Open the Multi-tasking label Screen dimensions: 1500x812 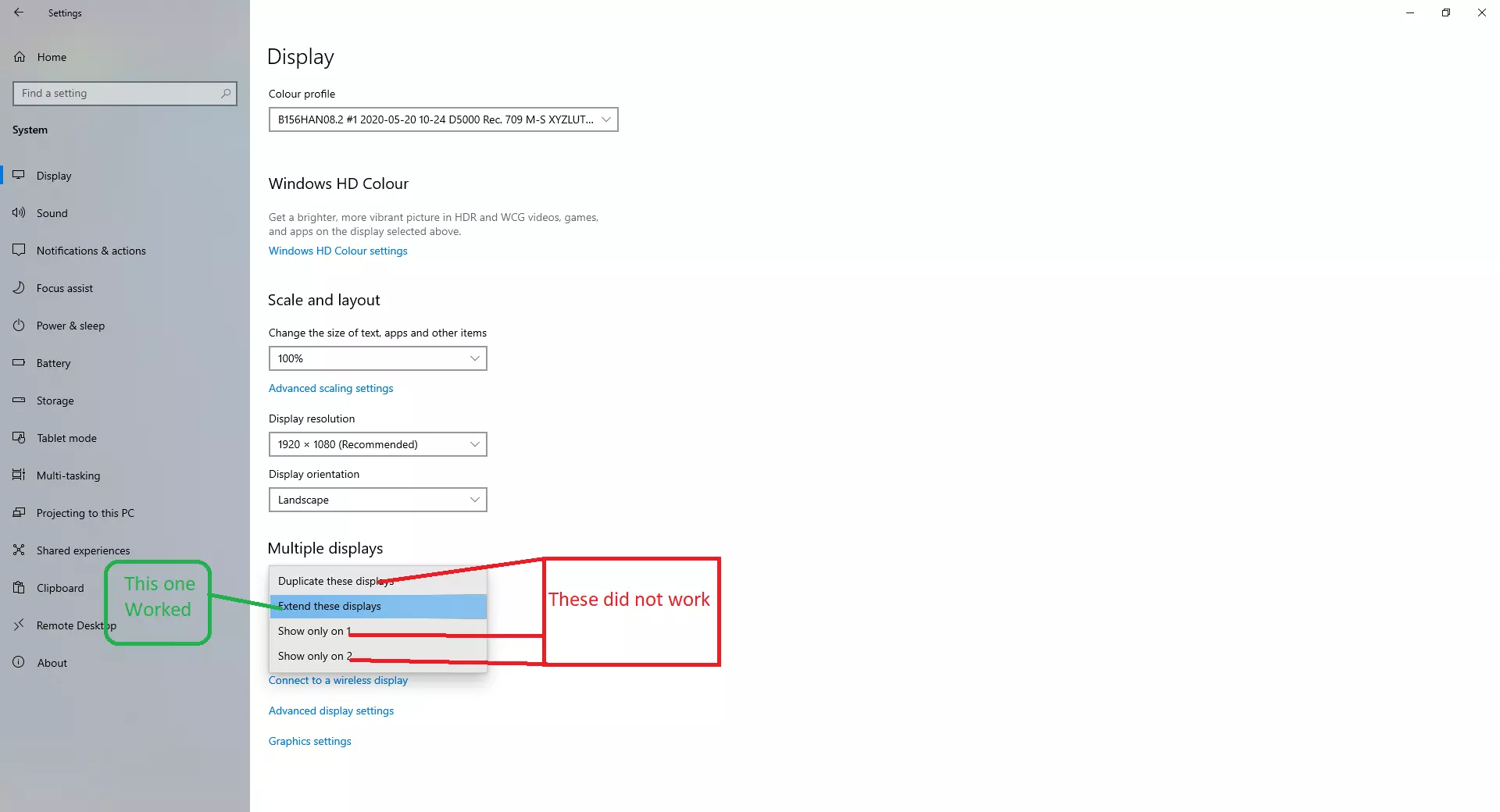(69, 475)
